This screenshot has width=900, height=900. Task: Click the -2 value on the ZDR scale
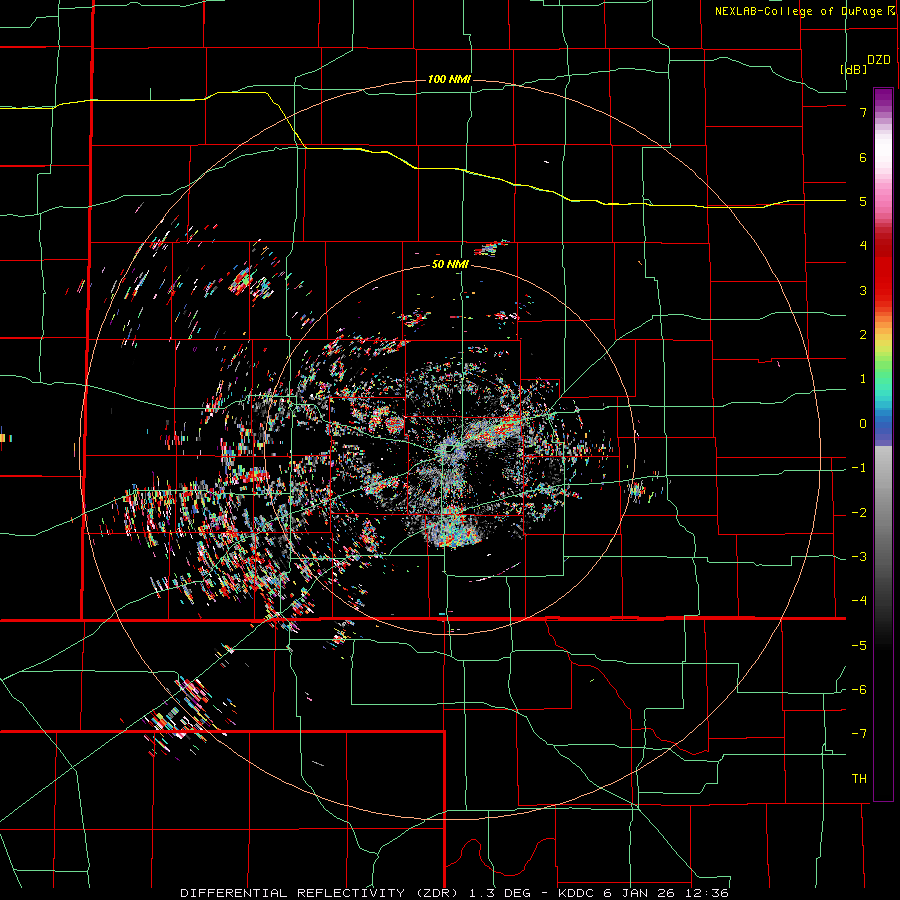859,513
